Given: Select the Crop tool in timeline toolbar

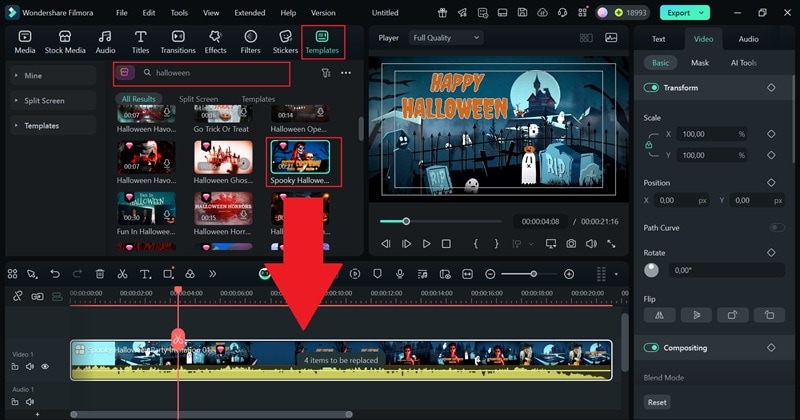Looking at the screenshot, I should click(168, 274).
